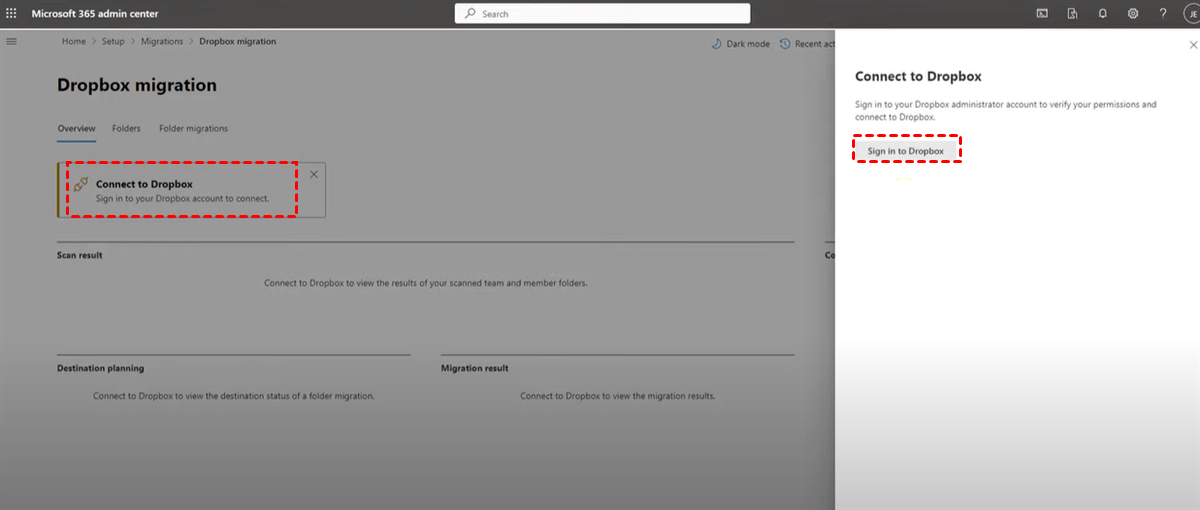Image resolution: width=1200 pixels, height=510 pixels.
Task: Open the JE account avatar menu
Action: click(x=1190, y=14)
